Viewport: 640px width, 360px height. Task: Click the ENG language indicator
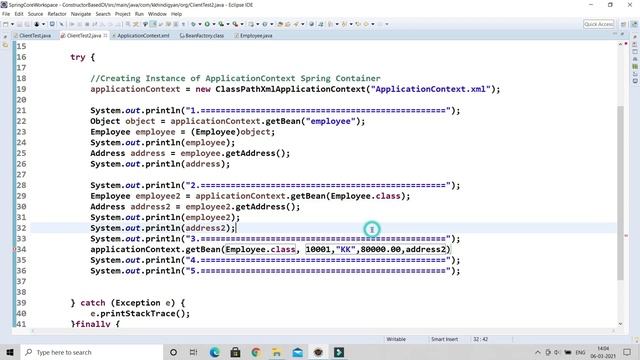pos(580,352)
